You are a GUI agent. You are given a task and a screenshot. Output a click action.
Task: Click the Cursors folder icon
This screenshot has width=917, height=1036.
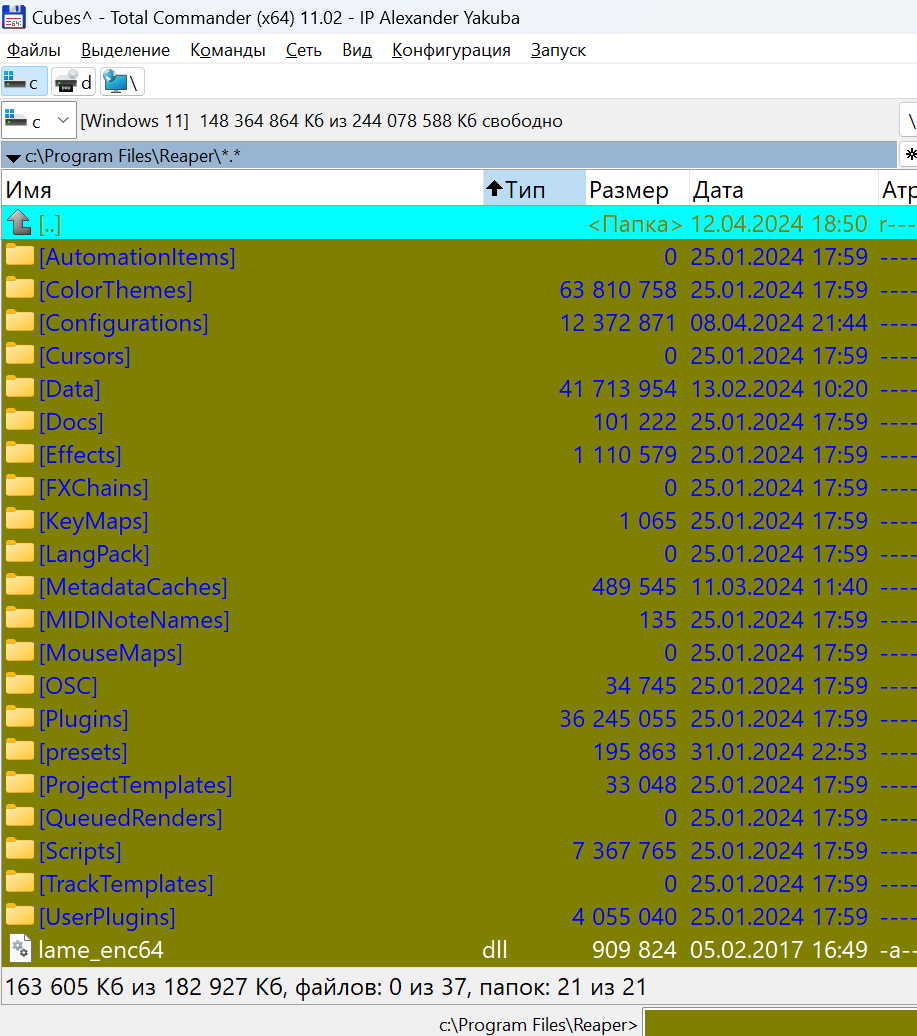coord(20,355)
